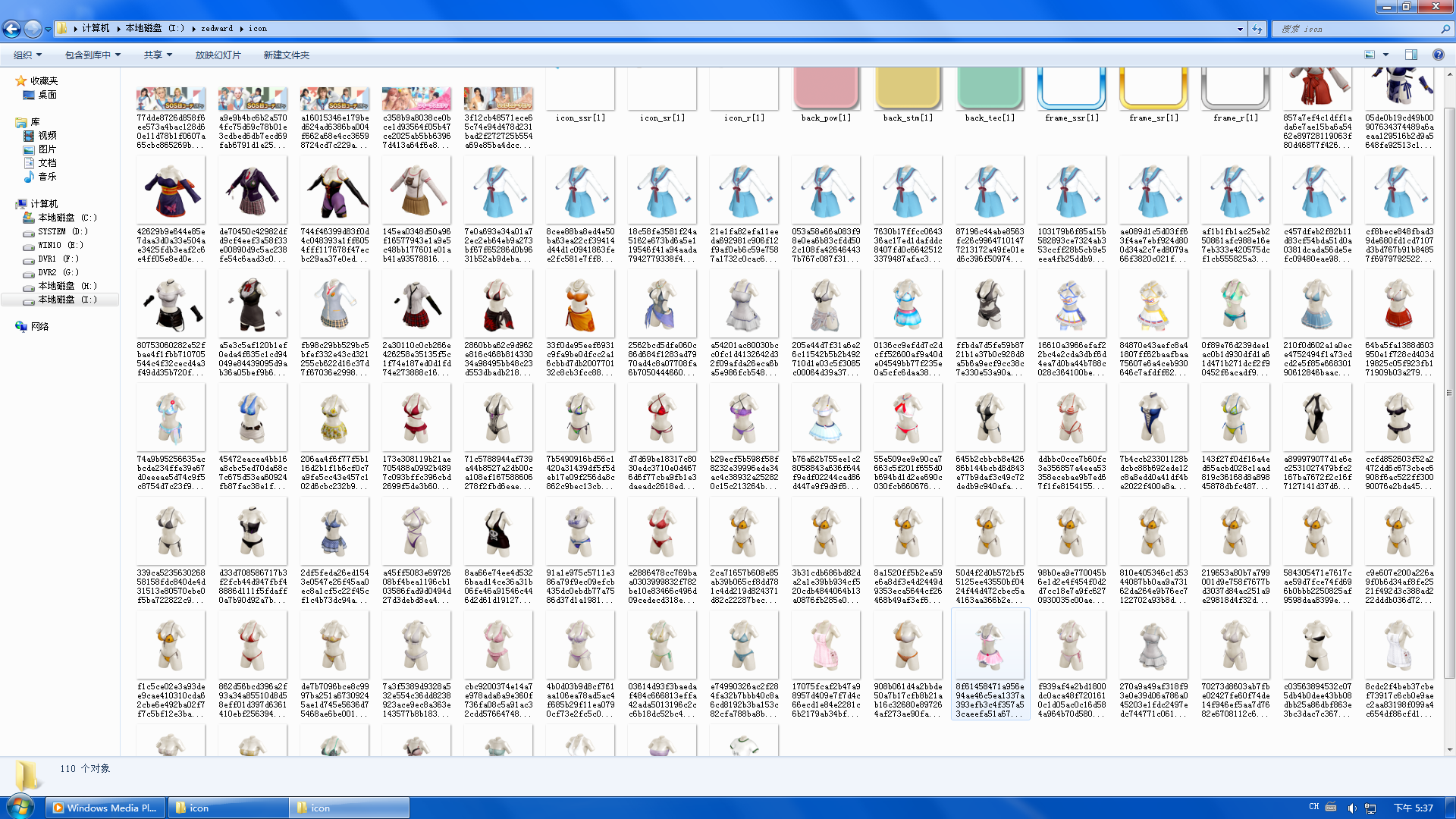Image resolution: width=1456 pixels, height=819 pixels.
Task: Click 计算机 in the address breadcrumb
Action: [x=96, y=28]
